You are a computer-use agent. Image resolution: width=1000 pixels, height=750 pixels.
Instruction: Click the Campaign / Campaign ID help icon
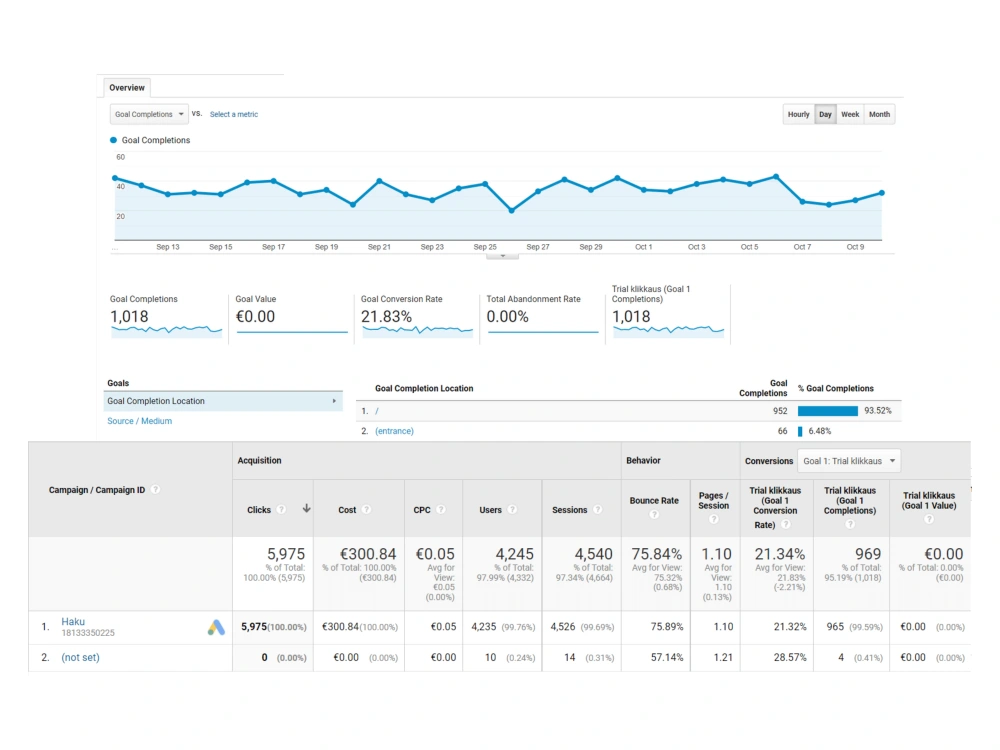coord(155,490)
